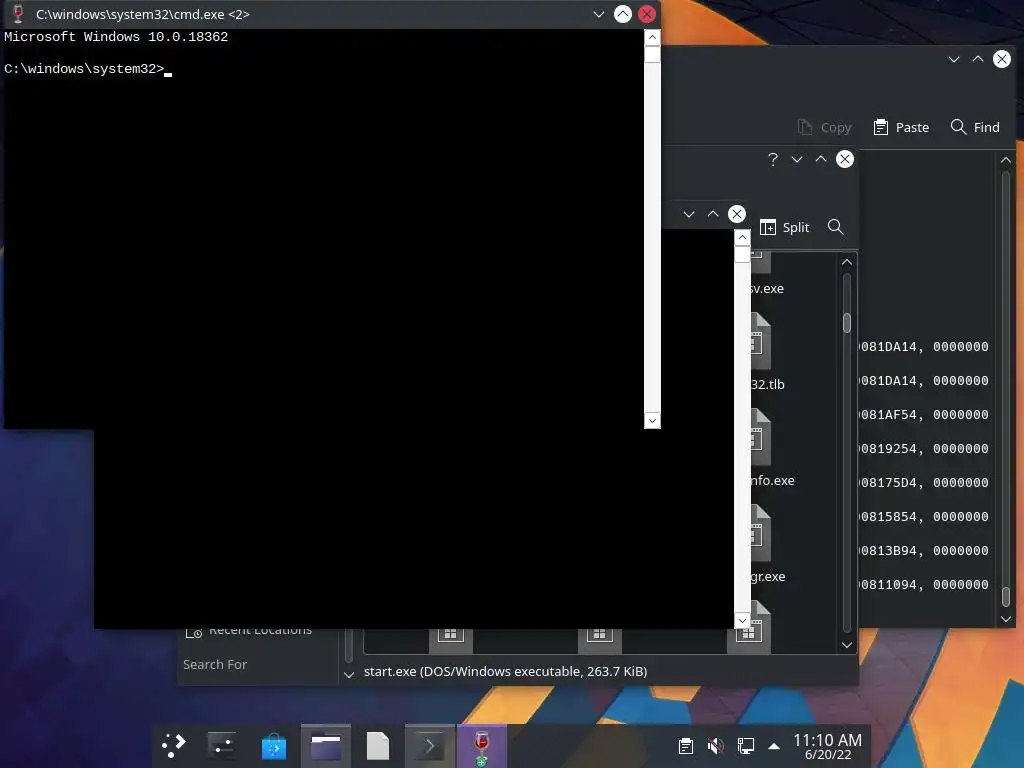Click the Dolphin file view scrollbar handle
Viewport: 1024px width, 768px height.
click(x=847, y=323)
